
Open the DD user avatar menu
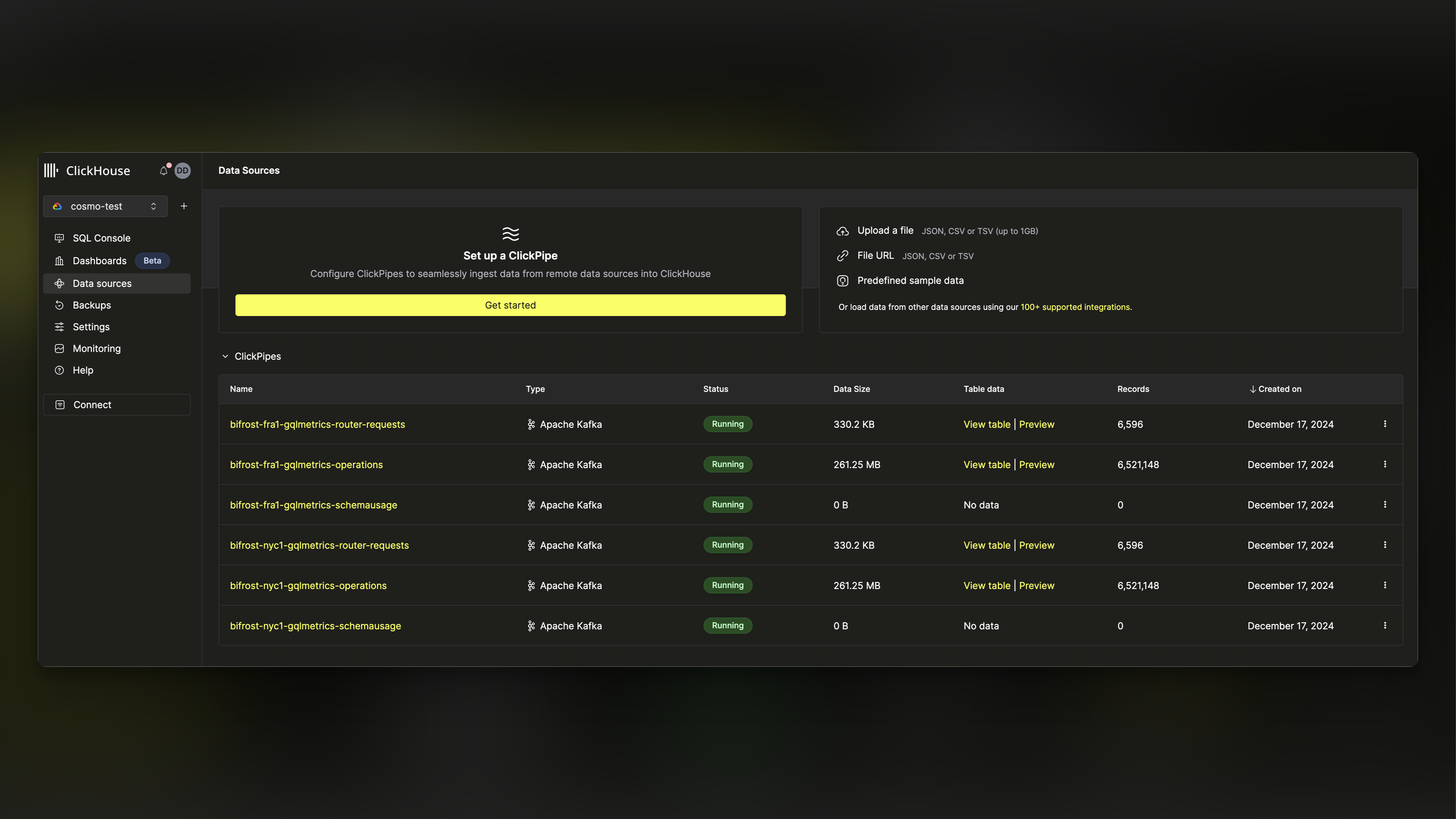point(182,171)
